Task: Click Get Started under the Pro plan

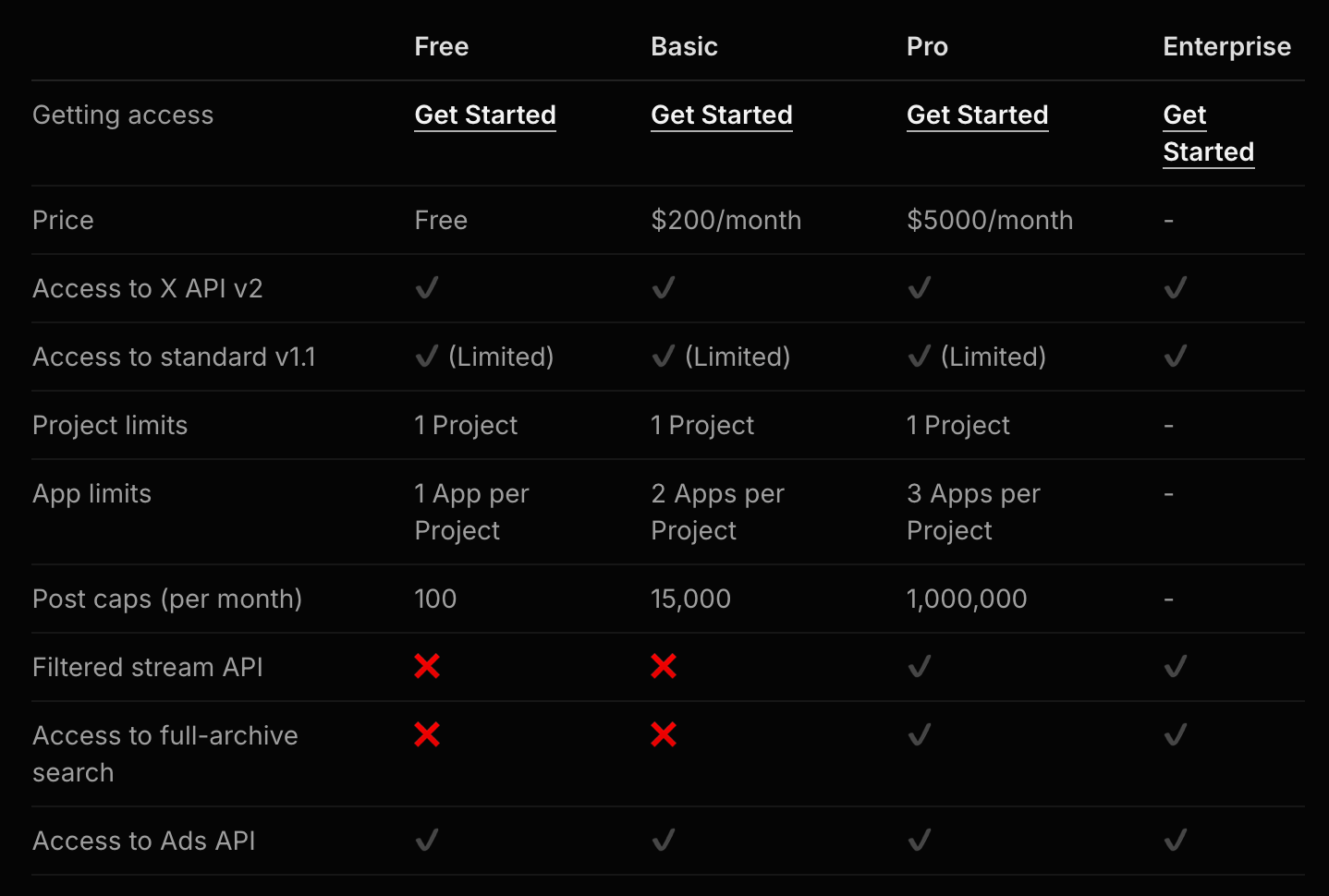Action: click(x=977, y=115)
